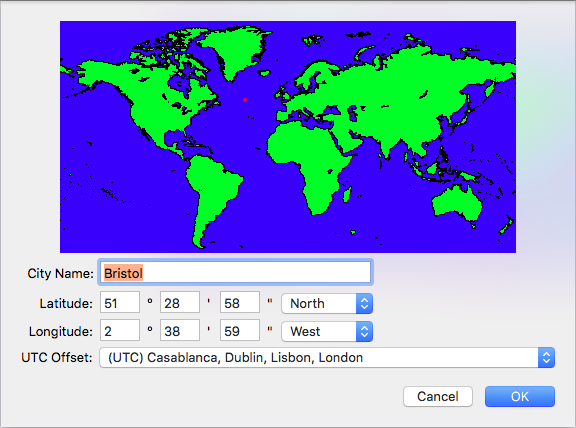This screenshot has width=576, height=428.
Task: Edit the longitude seconds field showing 59
Action: (240, 330)
